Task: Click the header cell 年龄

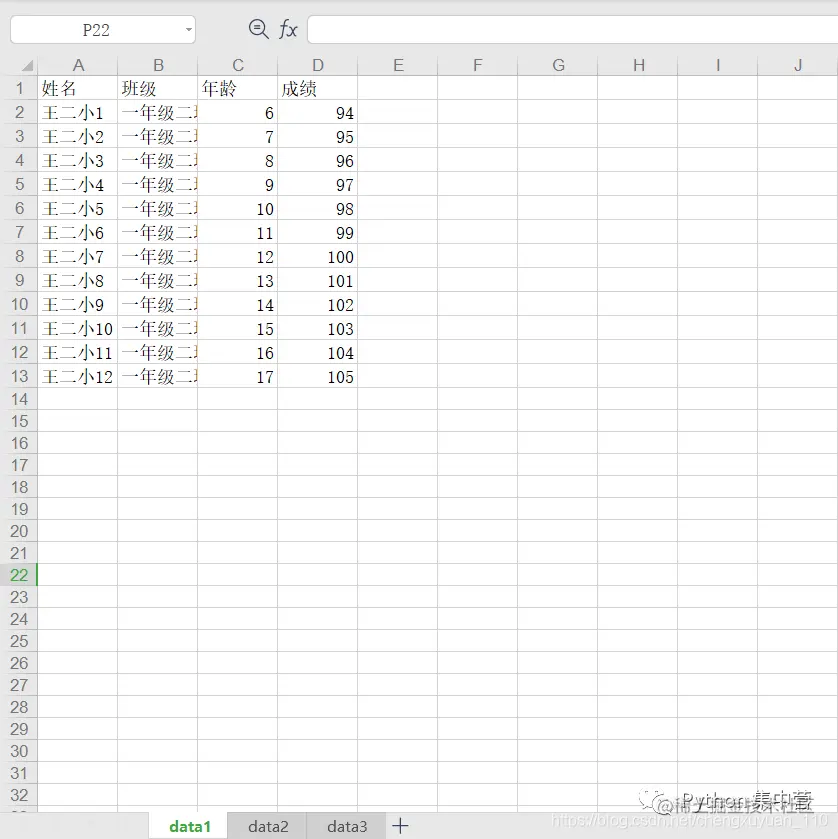Action: click(x=238, y=88)
